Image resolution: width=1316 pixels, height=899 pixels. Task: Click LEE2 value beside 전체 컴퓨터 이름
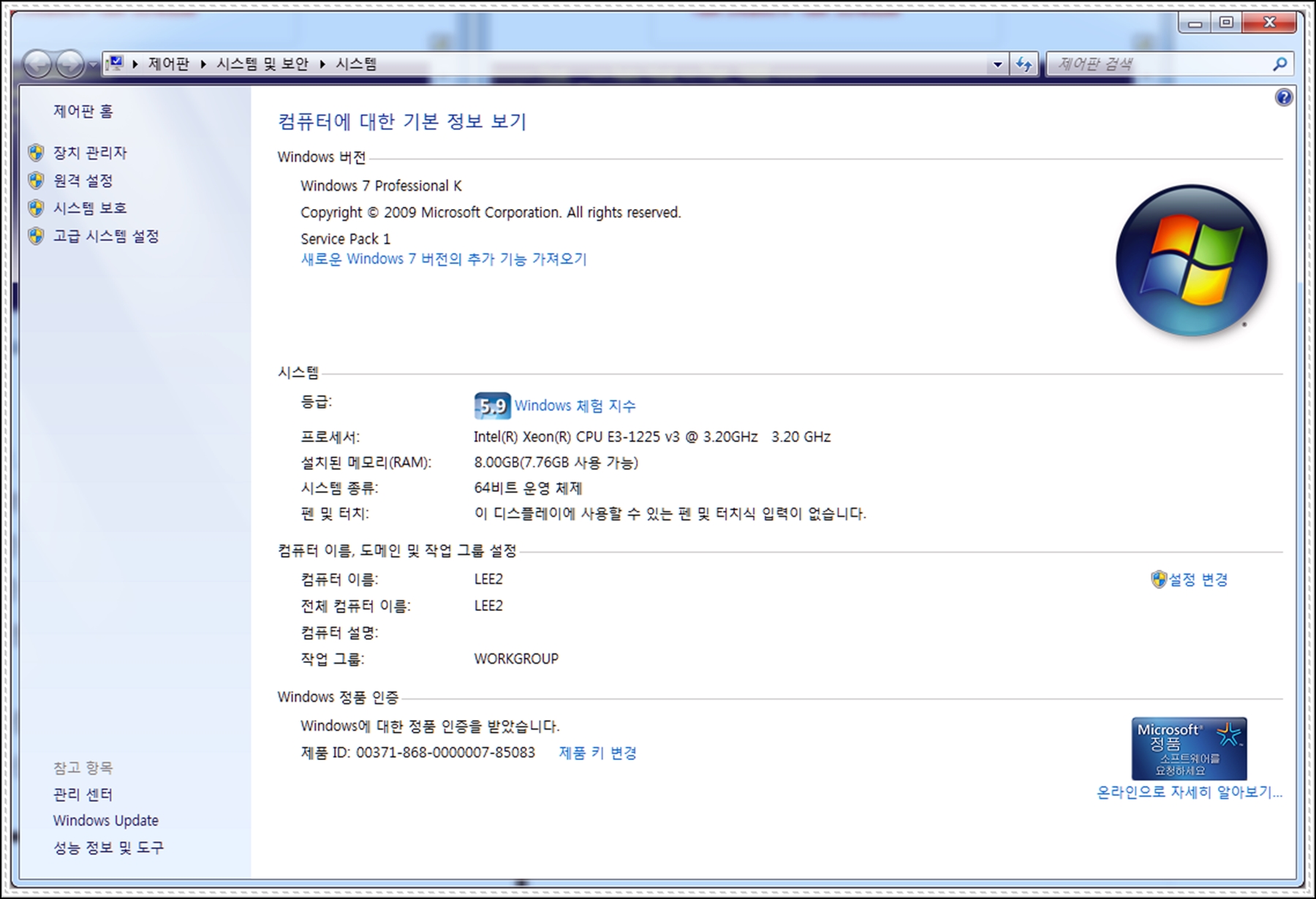488,606
